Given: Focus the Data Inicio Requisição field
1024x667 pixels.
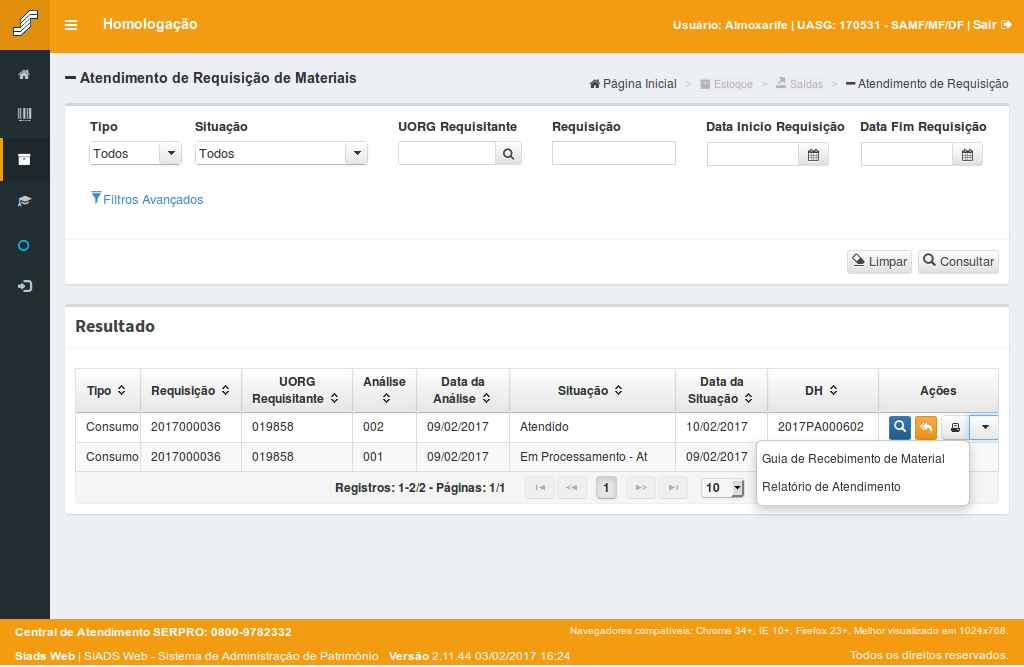Looking at the screenshot, I should pos(753,155).
